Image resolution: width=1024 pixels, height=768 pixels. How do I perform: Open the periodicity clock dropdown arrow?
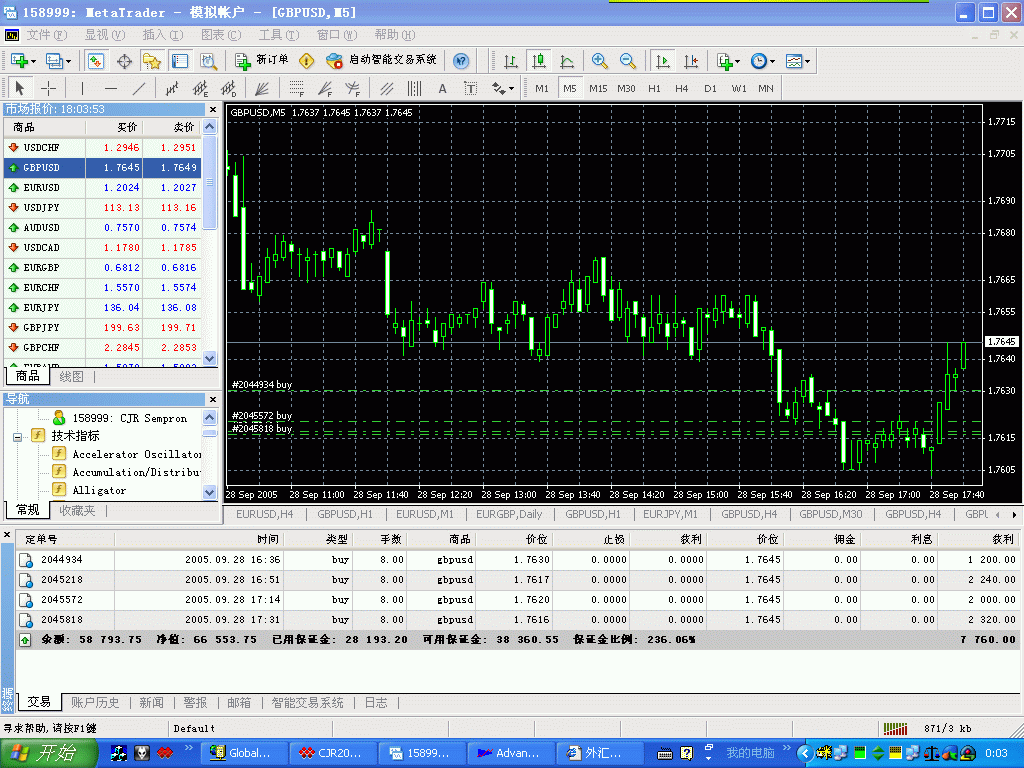pos(773,61)
